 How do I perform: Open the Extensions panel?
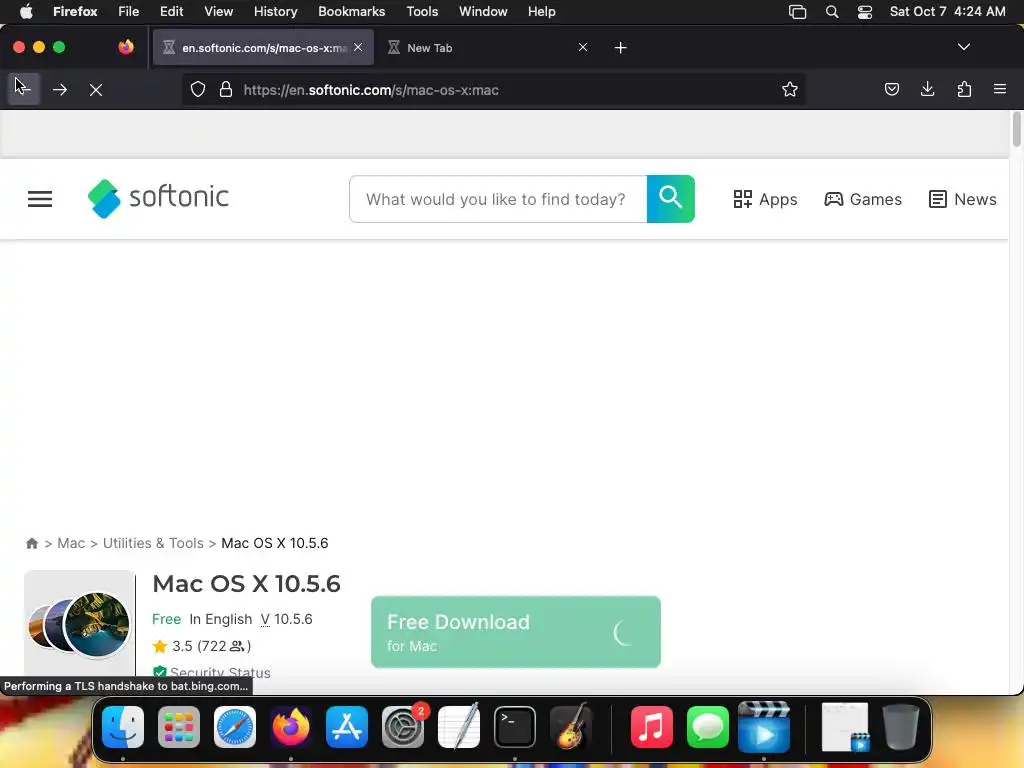coord(964,89)
